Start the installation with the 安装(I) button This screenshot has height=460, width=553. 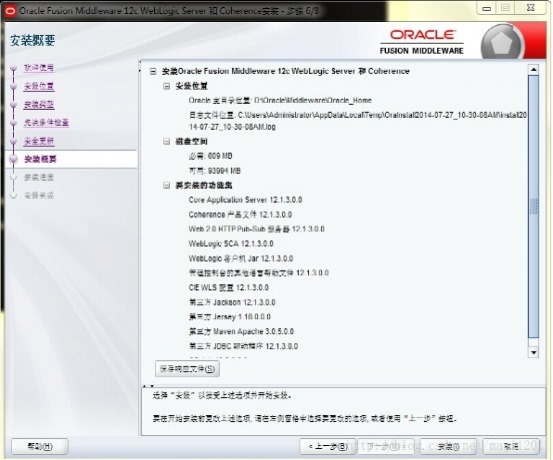(x=448, y=447)
